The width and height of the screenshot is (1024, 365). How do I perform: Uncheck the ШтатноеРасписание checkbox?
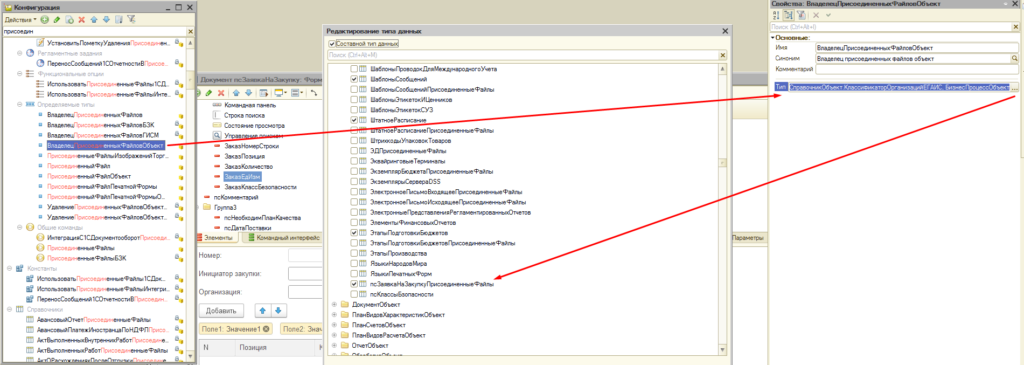tap(354, 121)
